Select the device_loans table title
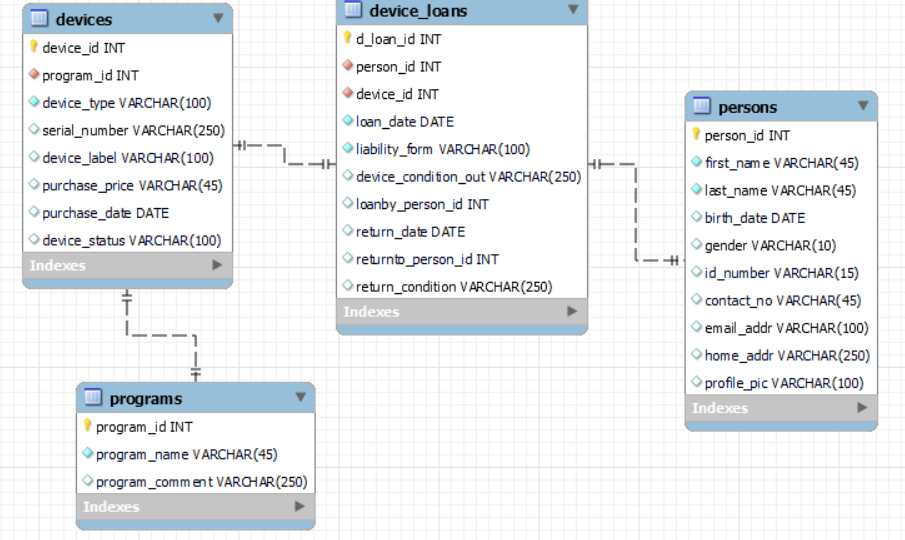The height and width of the screenshot is (540, 905). pos(418,11)
